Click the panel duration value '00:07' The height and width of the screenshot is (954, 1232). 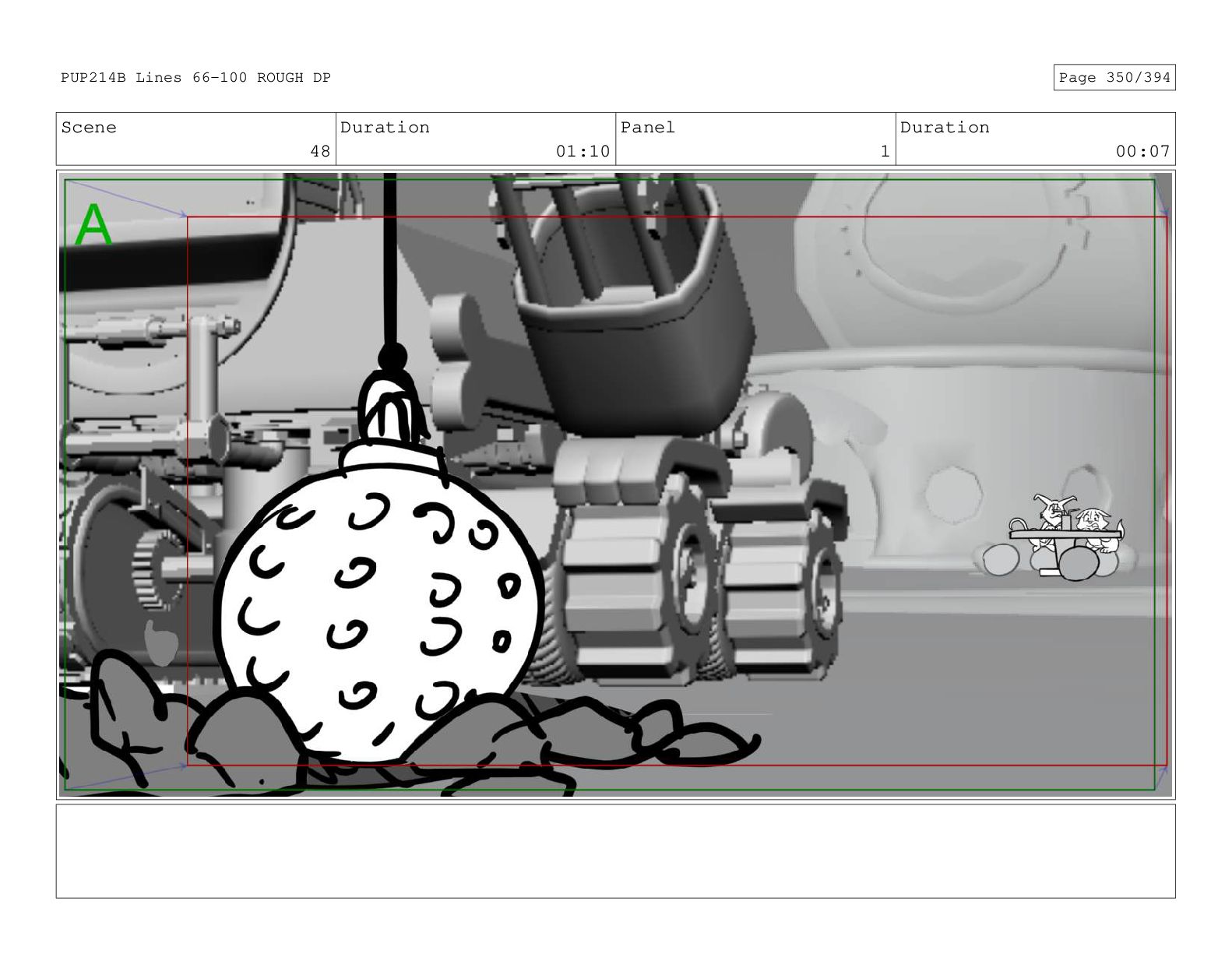[x=1142, y=151]
